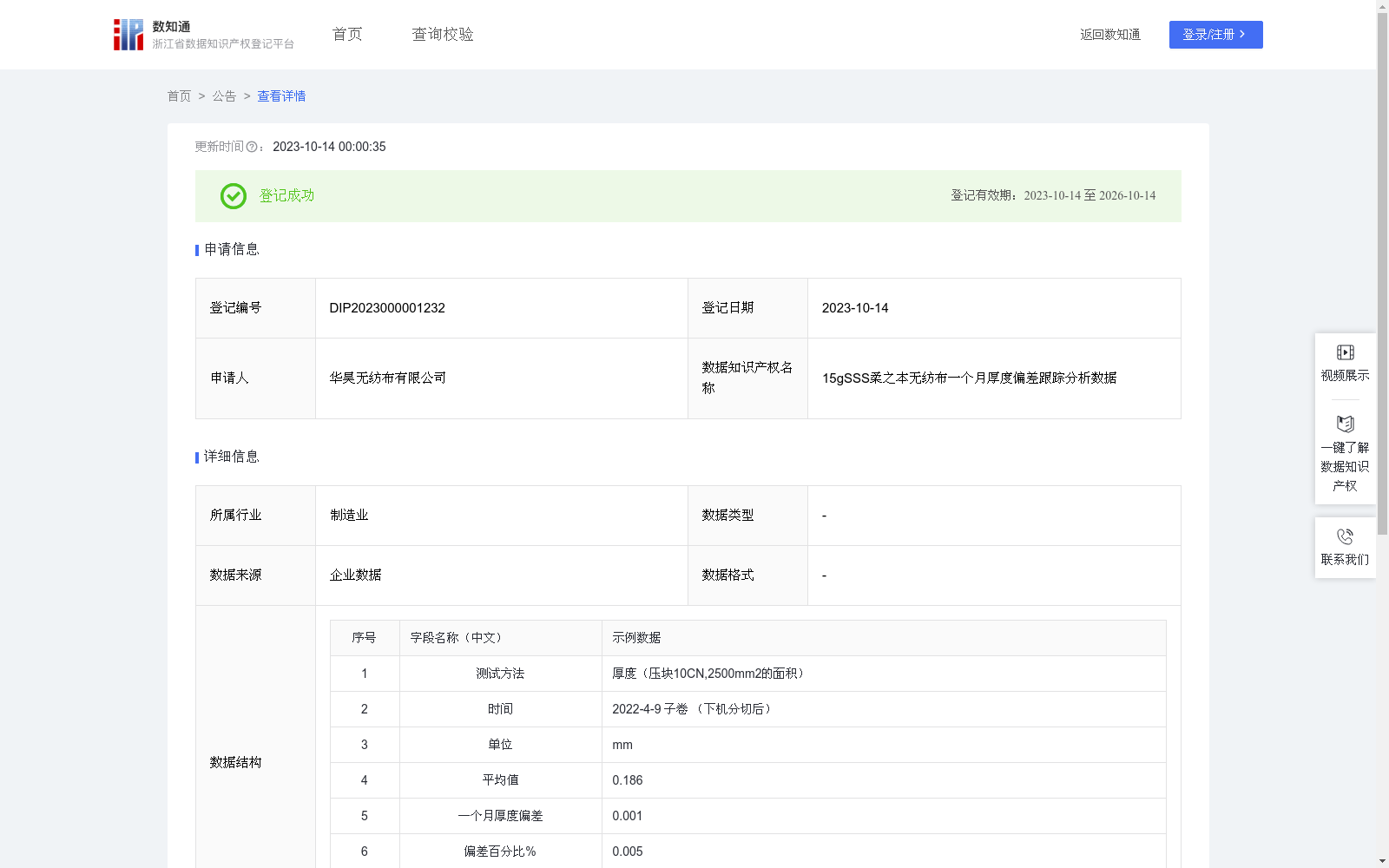Click the 2022-4-9 子卷 sample cell
The height and width of the screenshot is (868, 1389).
click(884, 709)
